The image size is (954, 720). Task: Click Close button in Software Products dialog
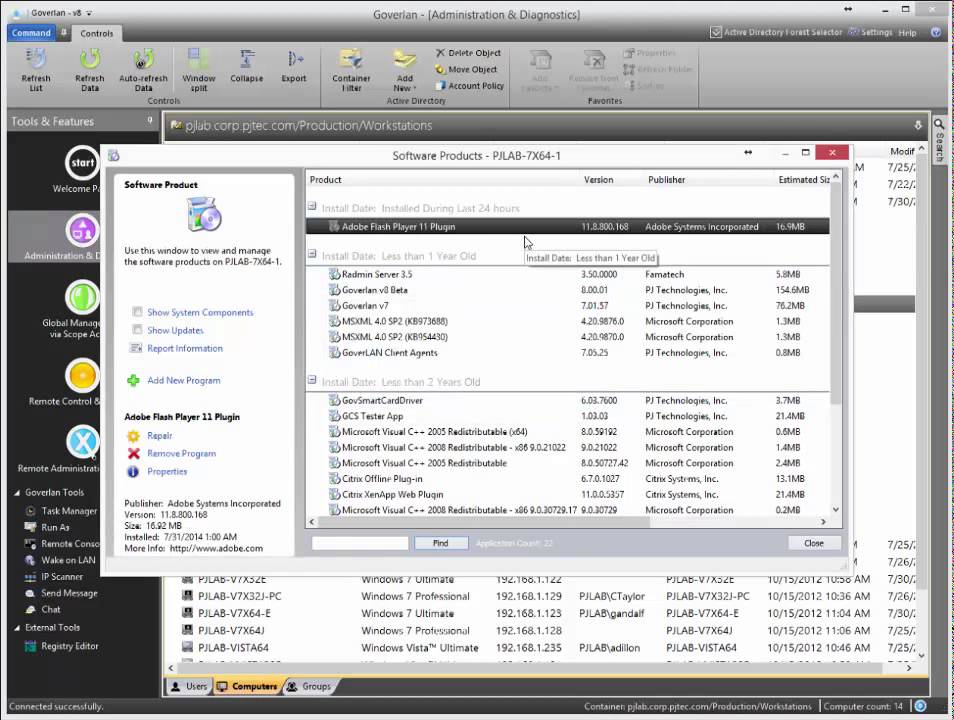(x=813, y=543)
